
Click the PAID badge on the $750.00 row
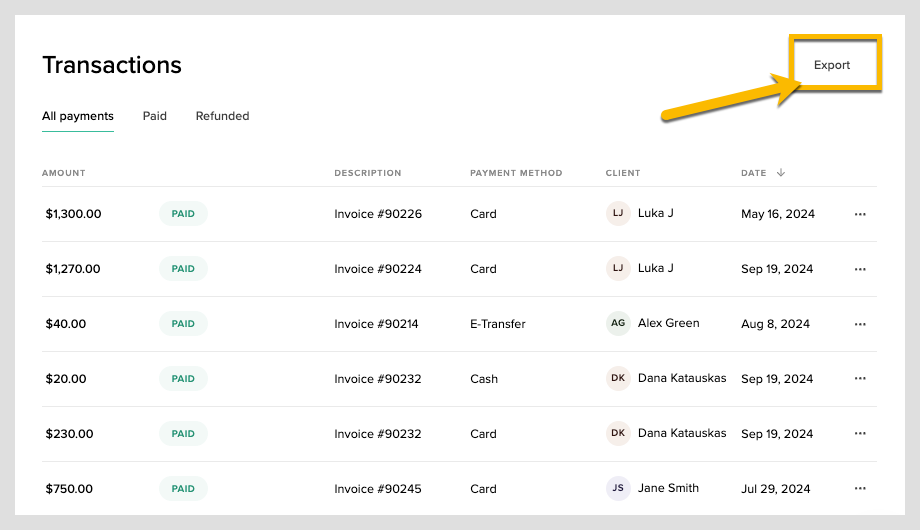click(183, 488)
